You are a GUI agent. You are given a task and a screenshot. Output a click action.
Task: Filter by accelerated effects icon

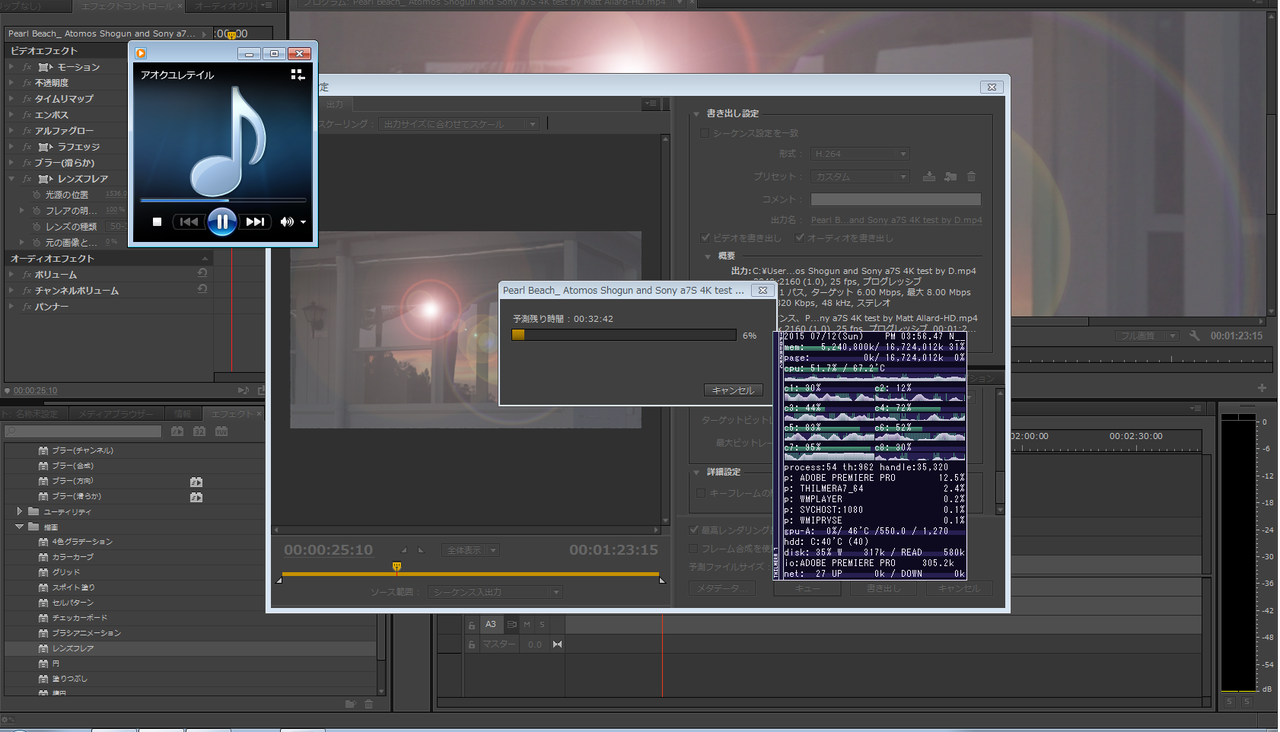coord(177,431)
